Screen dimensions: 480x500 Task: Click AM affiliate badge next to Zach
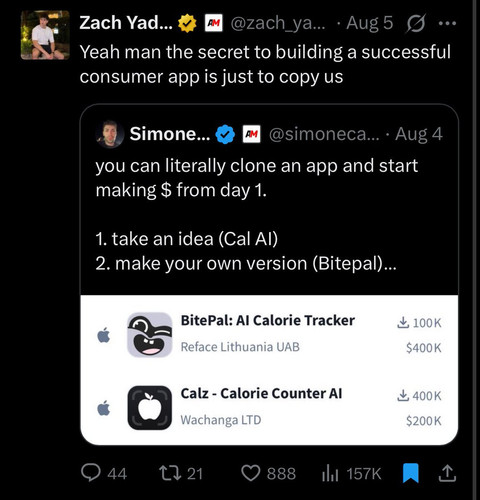[214, 23]
